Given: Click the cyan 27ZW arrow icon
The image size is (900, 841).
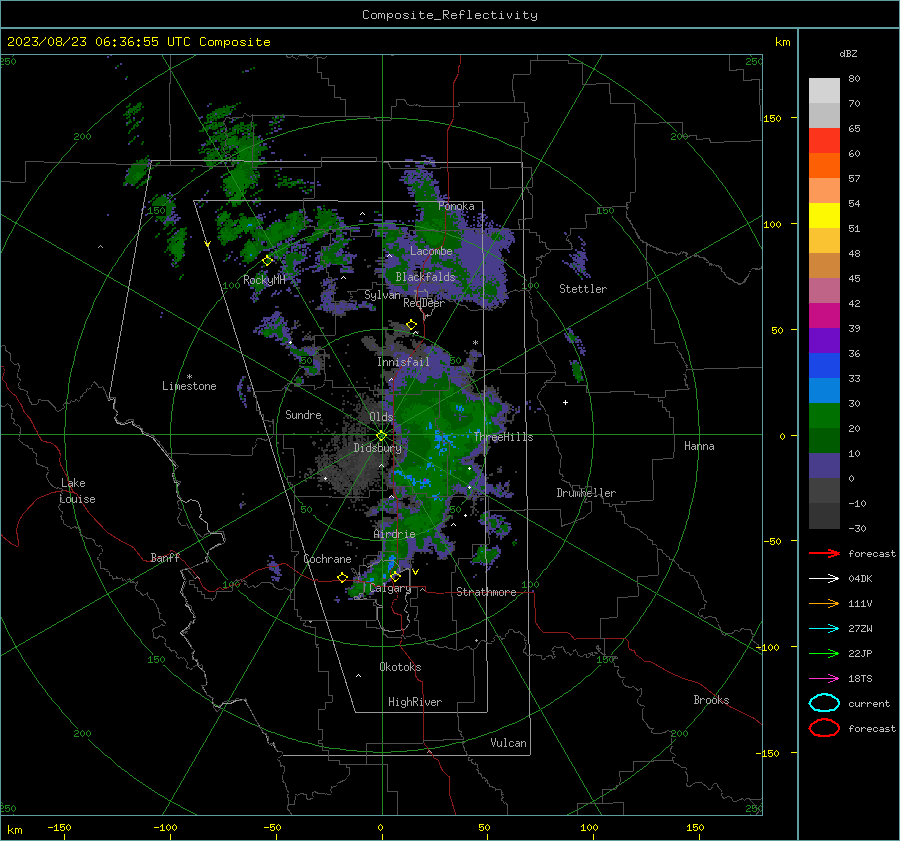Looking at the screenshot, I should pos(824,629).
